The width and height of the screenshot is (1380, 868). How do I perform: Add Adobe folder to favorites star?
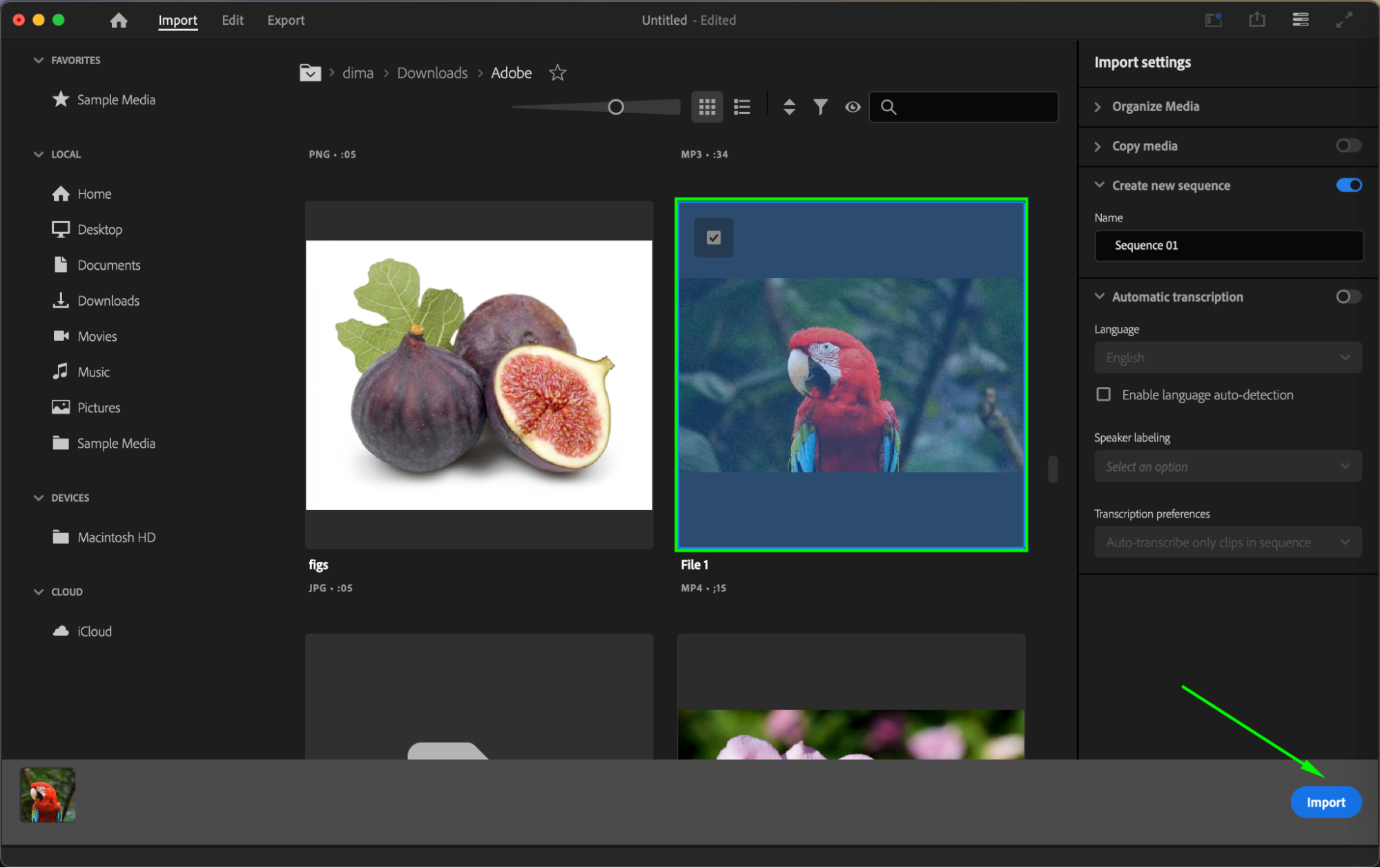(557, 73)
